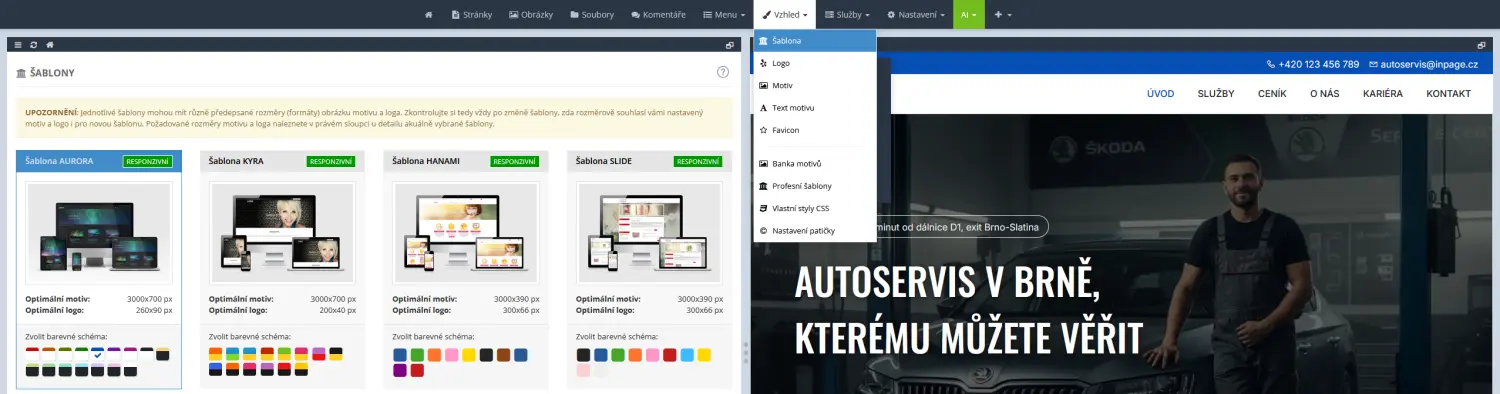Image resolution: width=1500 pixels, height=394 pixels.
Task: Open the Obrázky images section
Action: 530,15
